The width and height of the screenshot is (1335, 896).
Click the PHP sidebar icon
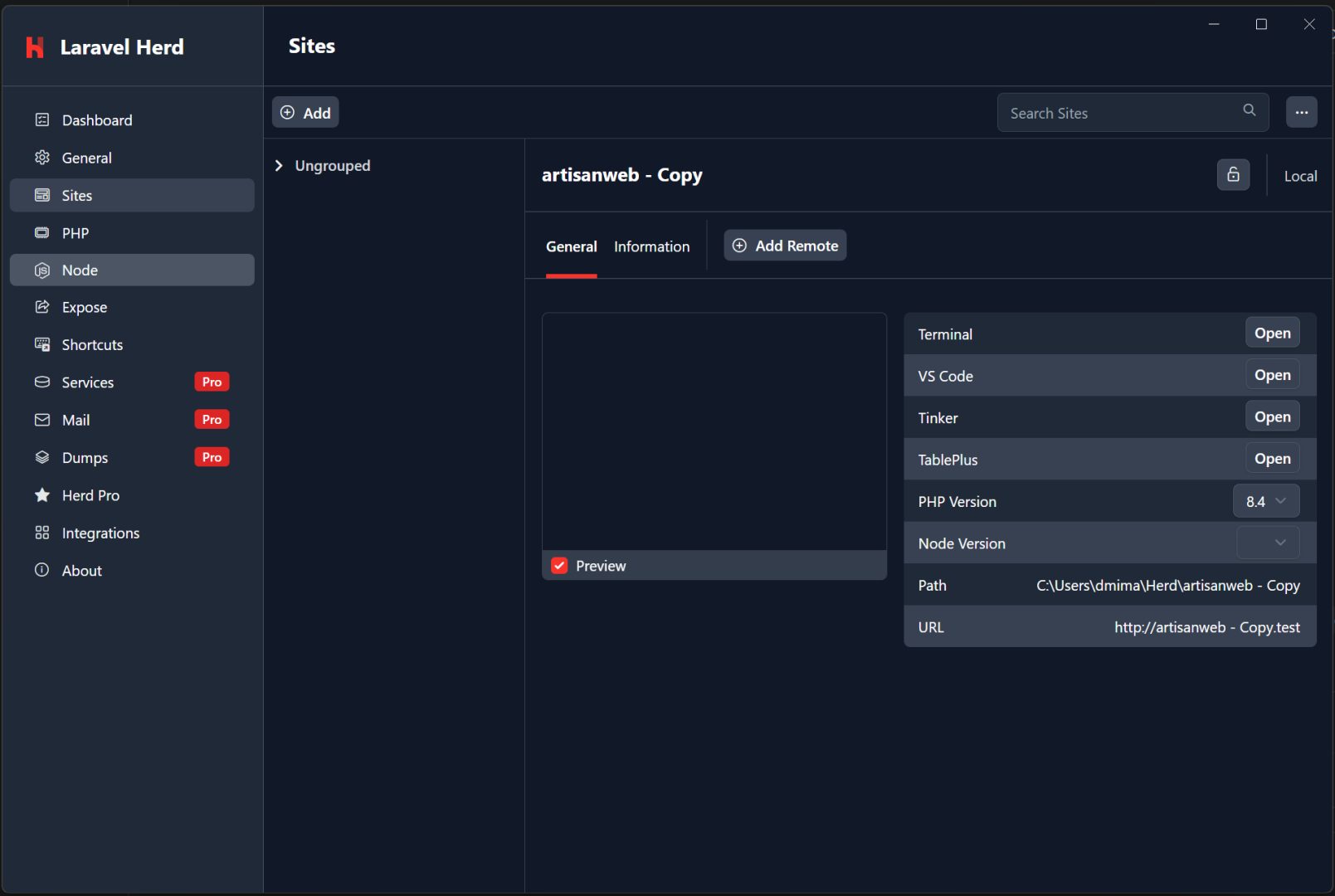tap(42, 233)
